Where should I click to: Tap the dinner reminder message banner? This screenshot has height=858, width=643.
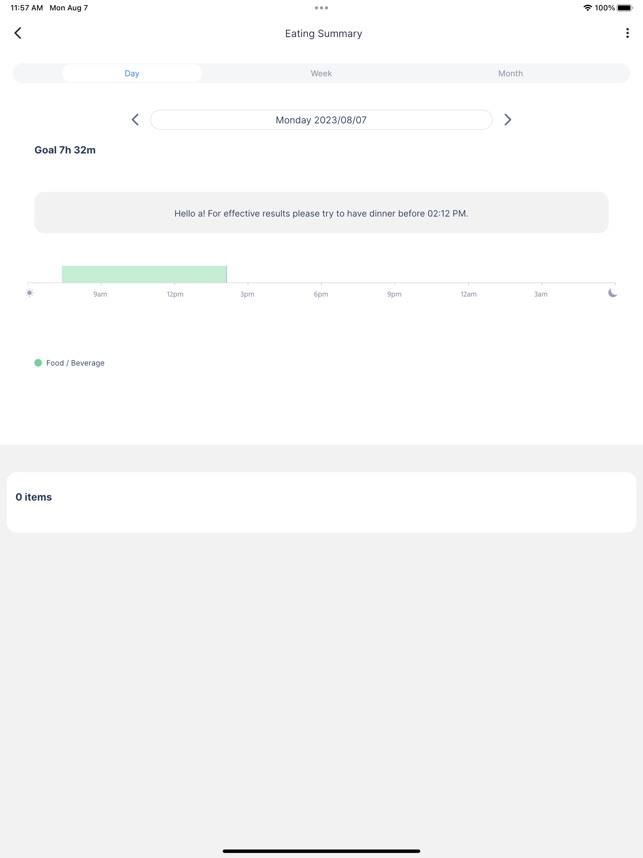pyautogui.click(x=321, y=213)
